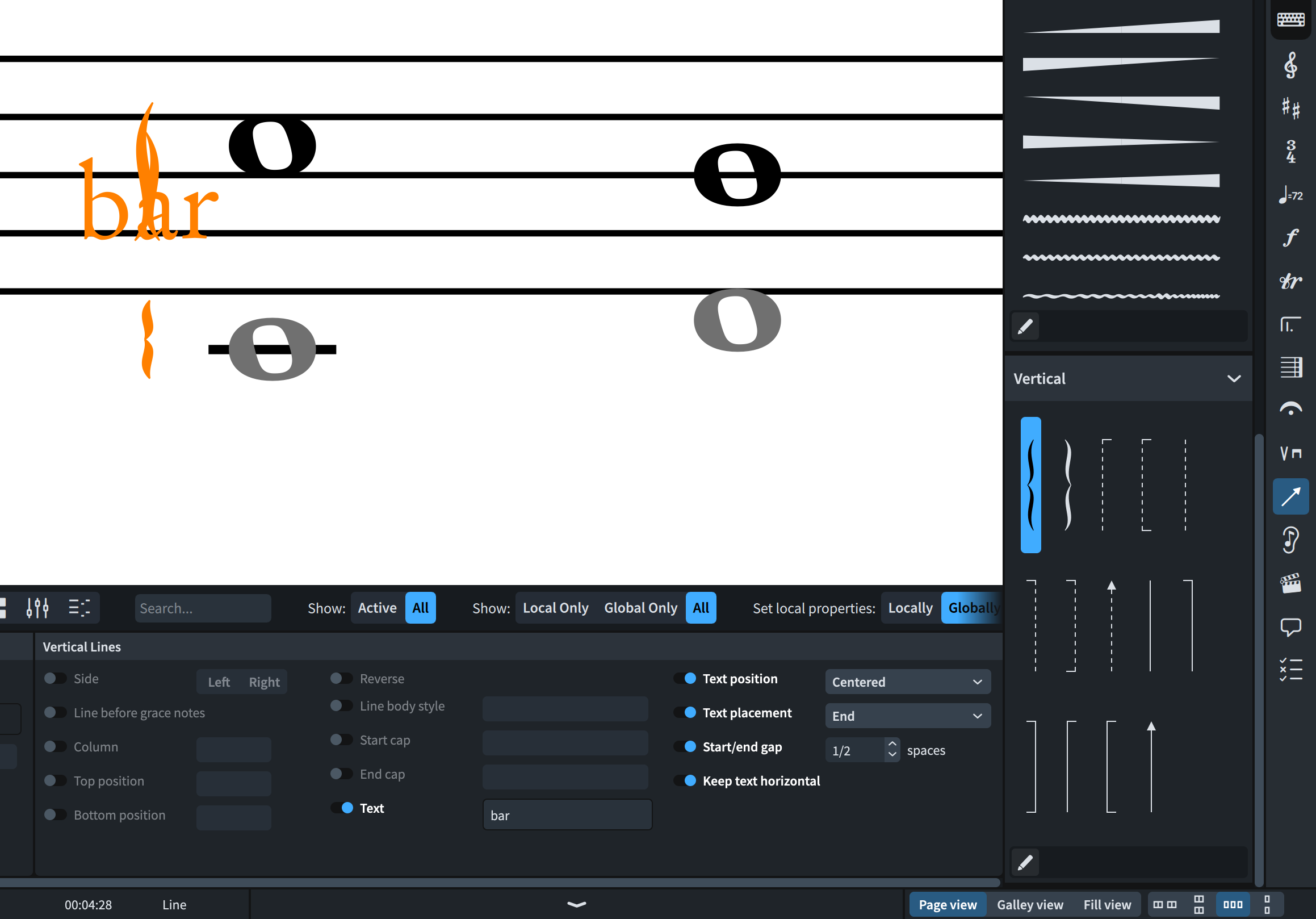Screen dimensions: 1316x919
Task: Click the properties Search field
Action: [202, 608]
